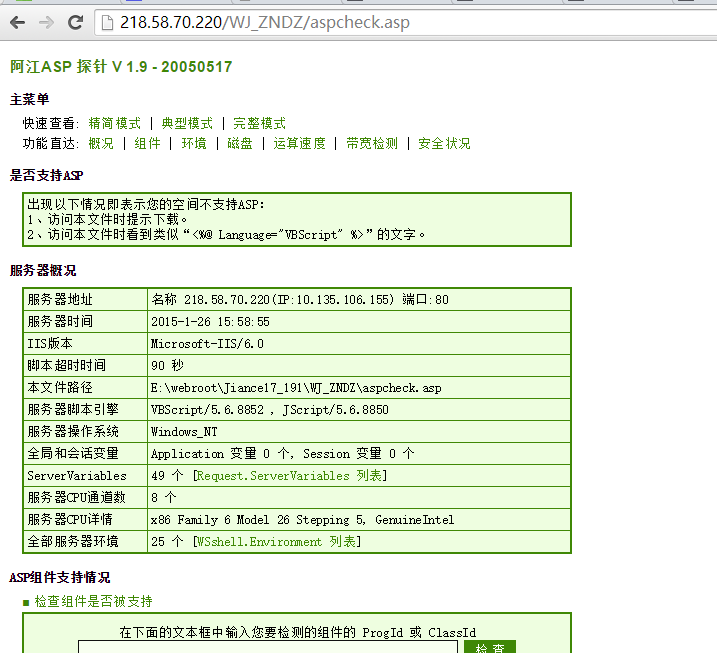Viewport: 717px width, 653px height.
Task: Click the 服务器地址 row label
Action: click(x=60, y=300)
